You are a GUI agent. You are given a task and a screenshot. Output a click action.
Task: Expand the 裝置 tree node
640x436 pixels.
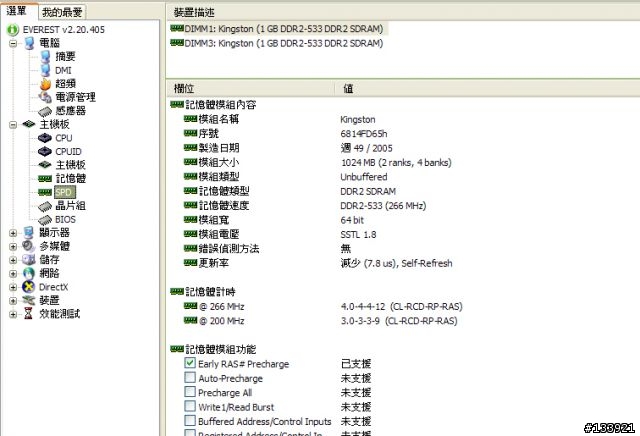[x=13, y=301]
